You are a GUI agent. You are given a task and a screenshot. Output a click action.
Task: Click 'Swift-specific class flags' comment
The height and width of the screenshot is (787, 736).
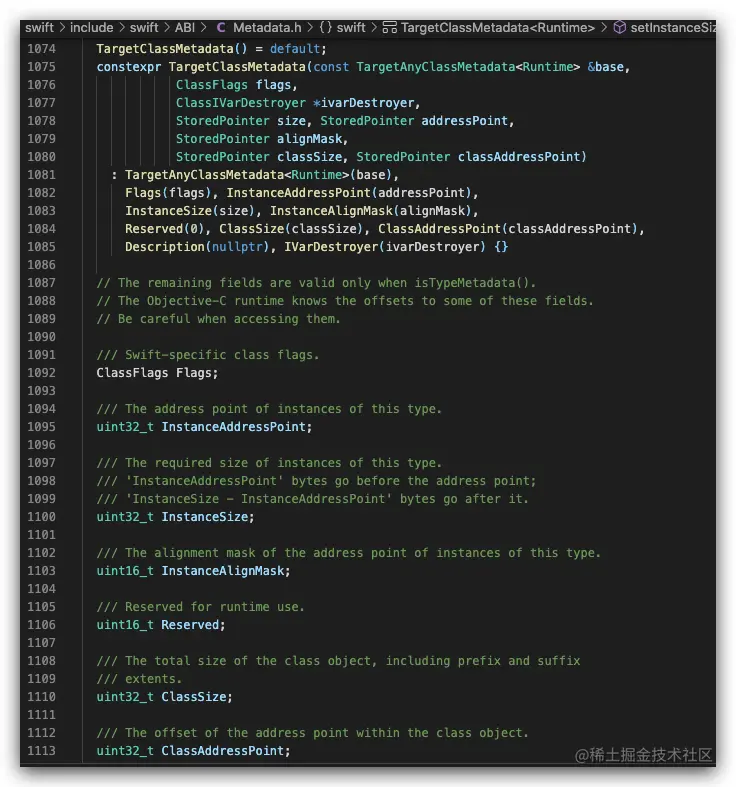[x=207, y=355]
